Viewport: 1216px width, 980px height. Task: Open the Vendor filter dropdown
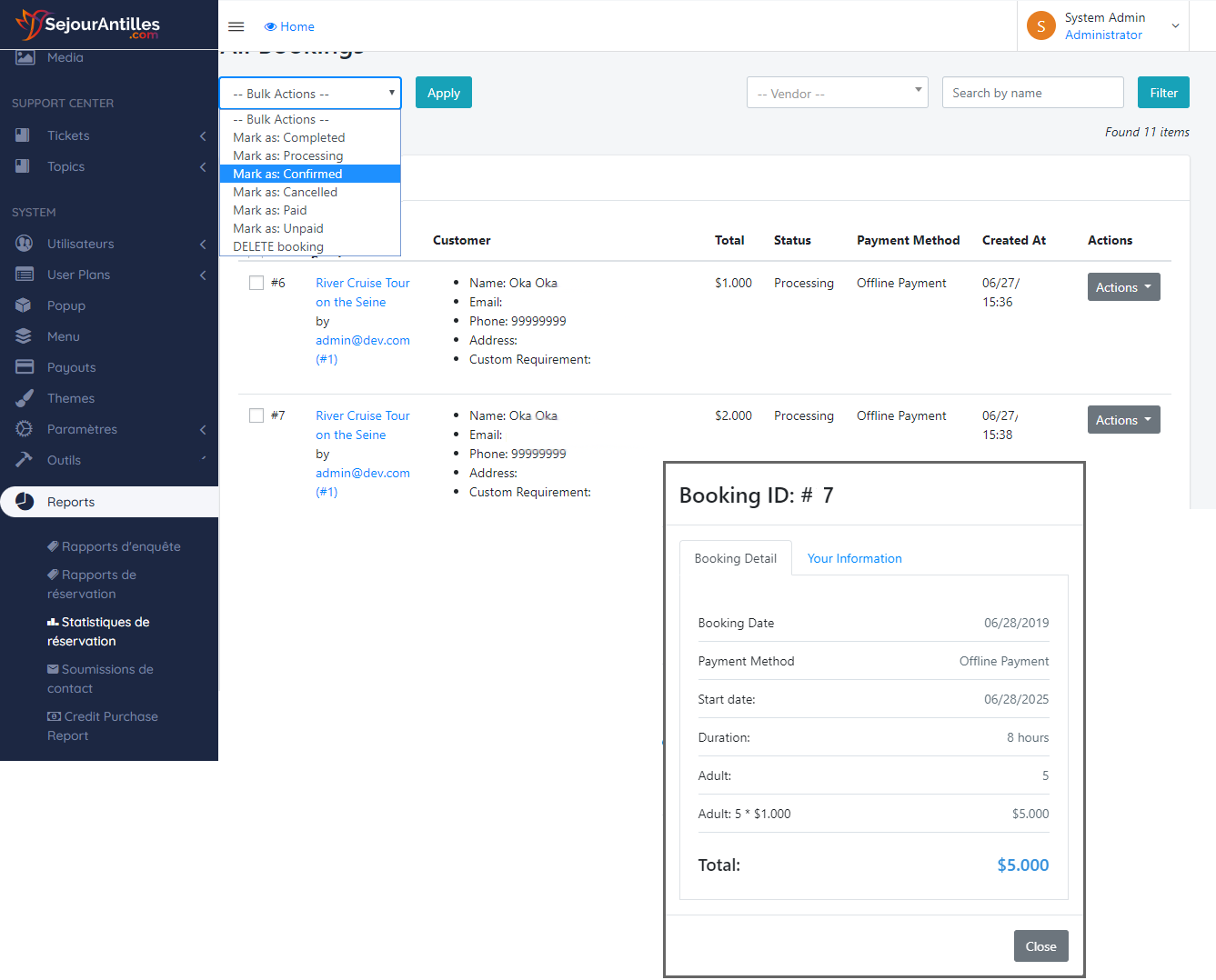(x=837, y=93)
